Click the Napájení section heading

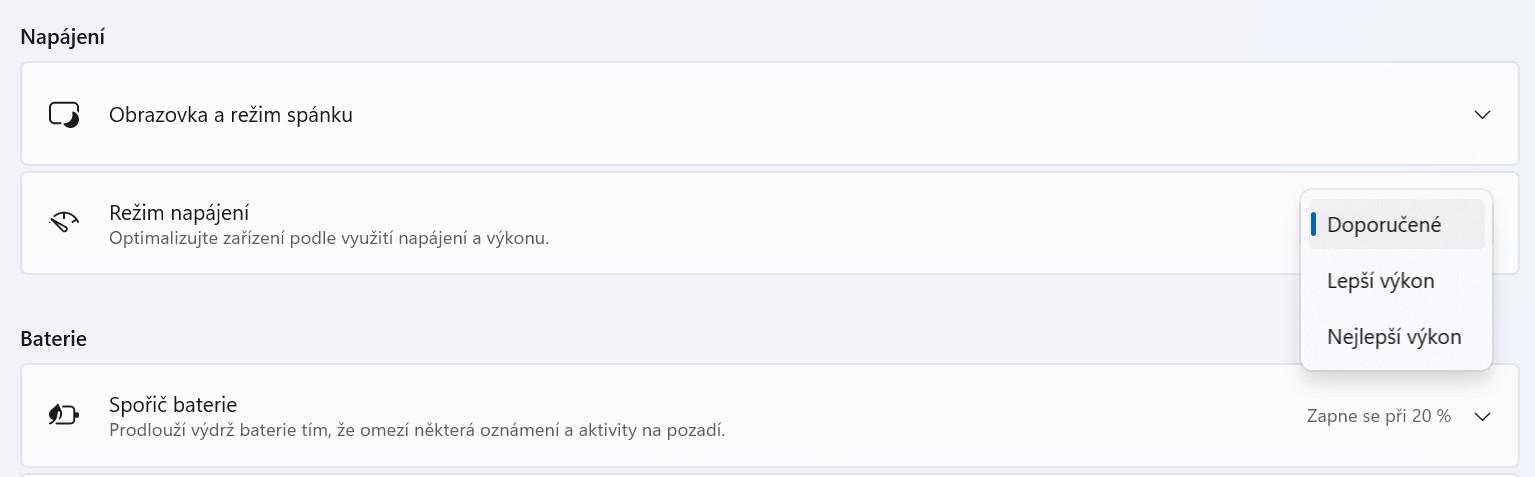tap(63, 37)
